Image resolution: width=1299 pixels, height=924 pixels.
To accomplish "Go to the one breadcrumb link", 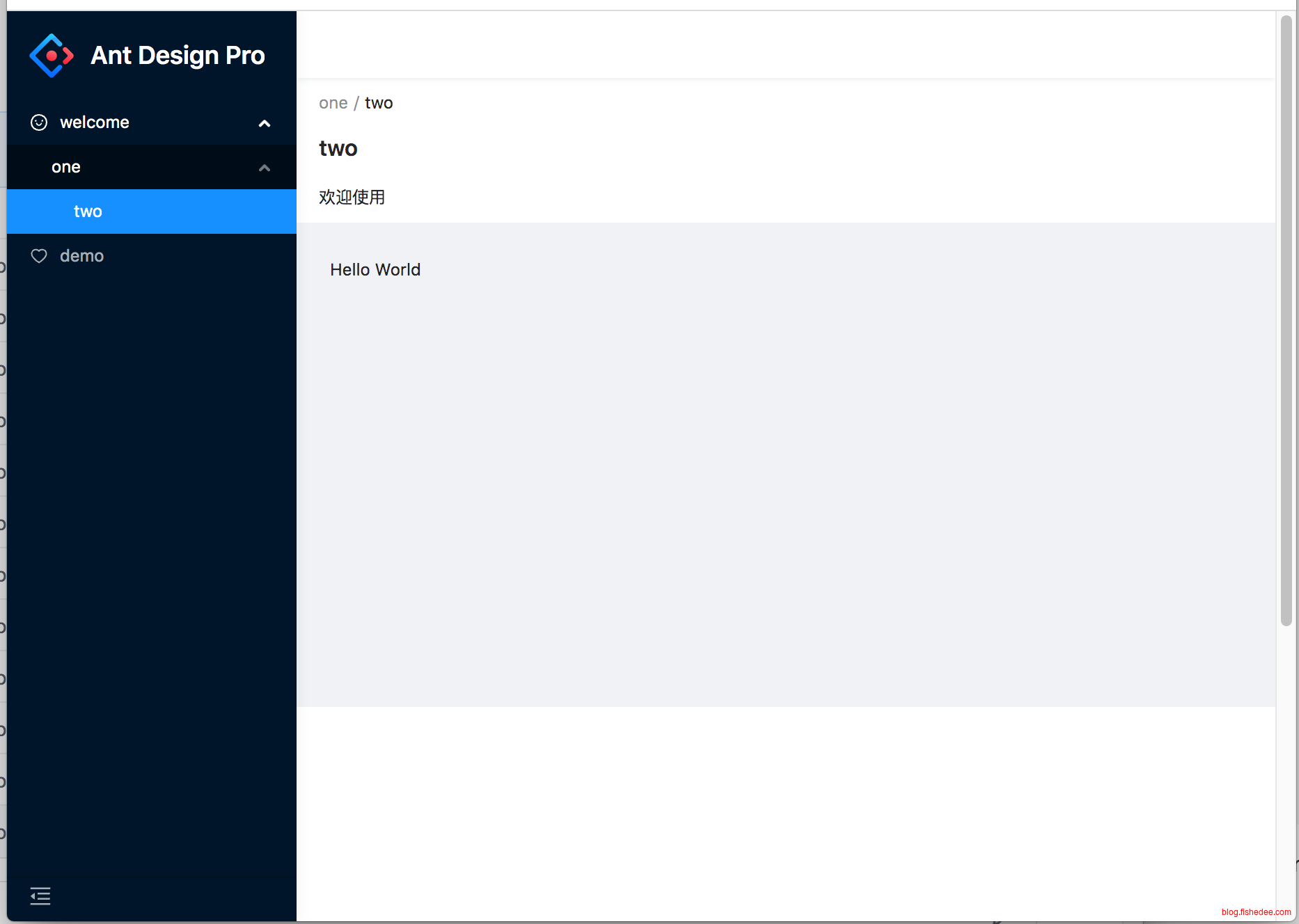I will point(333,103).
